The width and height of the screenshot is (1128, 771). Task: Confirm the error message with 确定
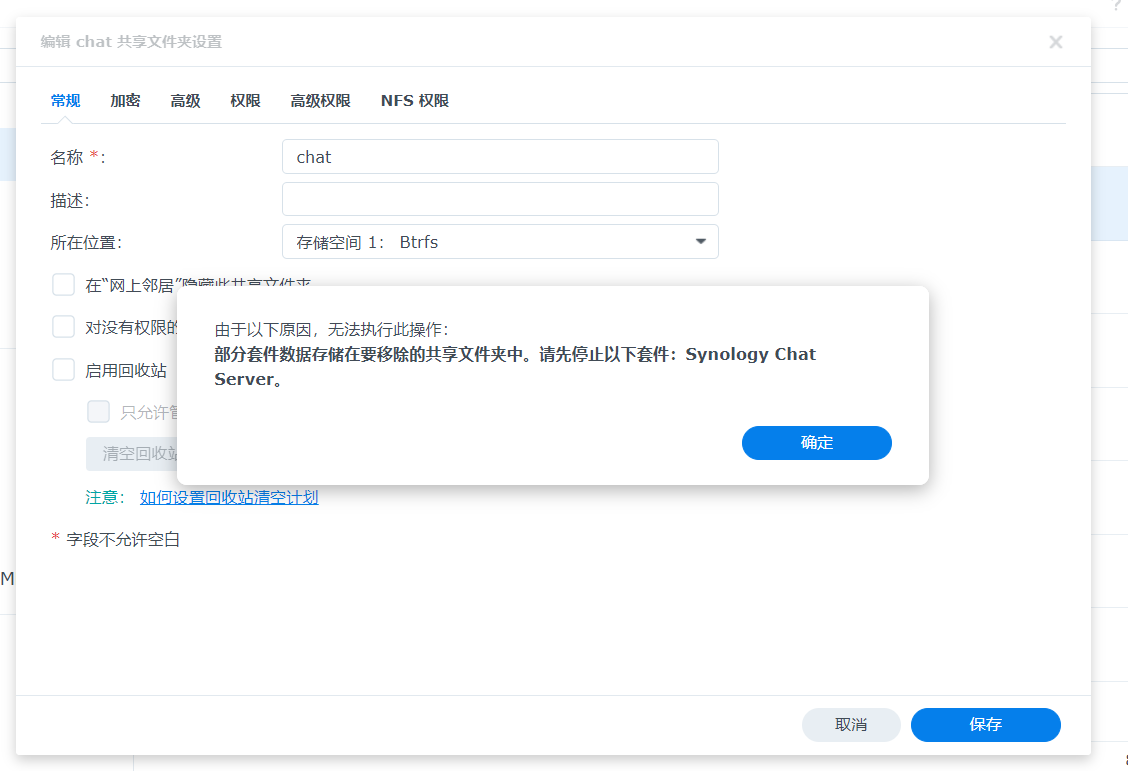[817, 443]
